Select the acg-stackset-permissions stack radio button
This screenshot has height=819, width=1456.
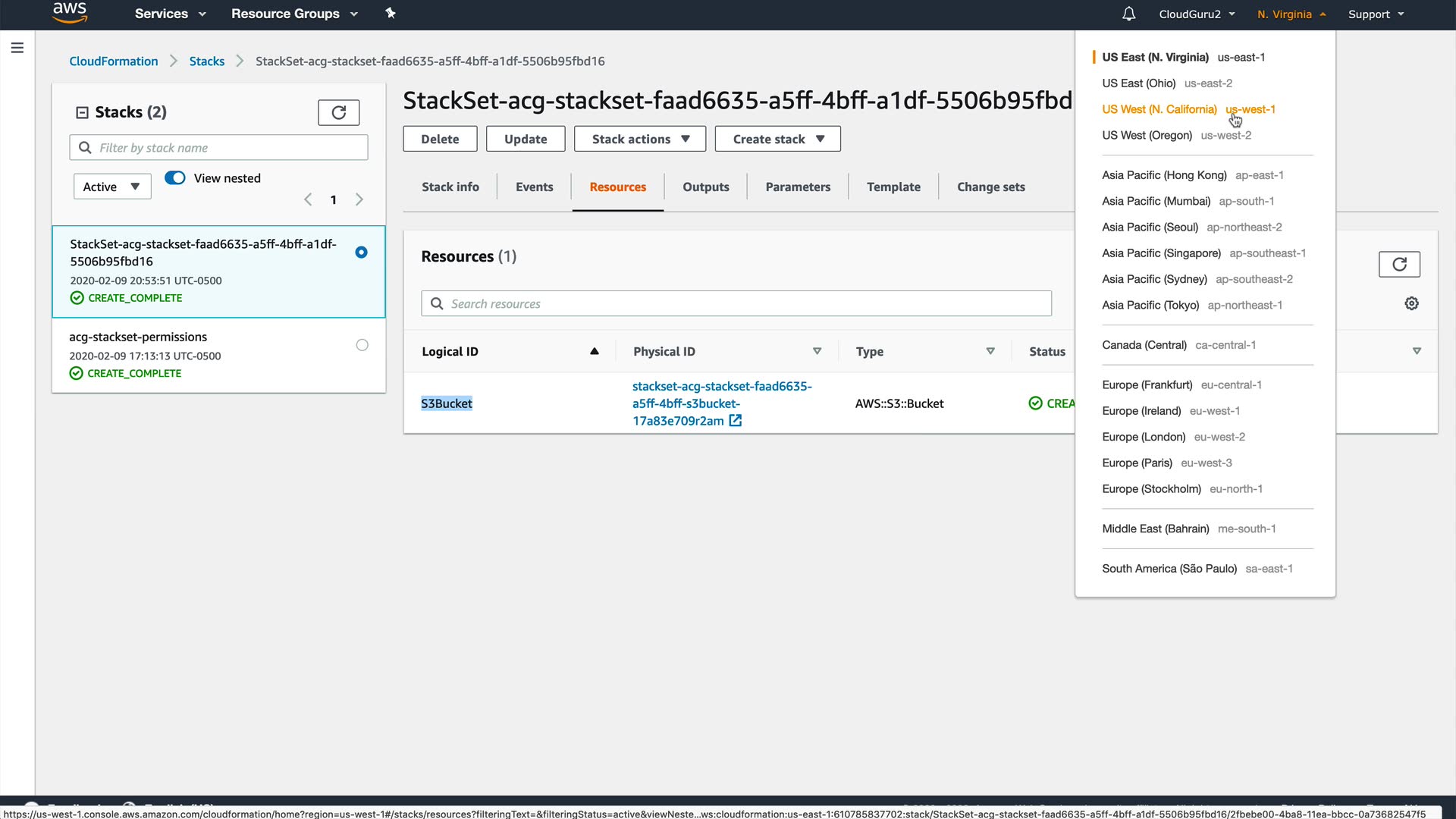point(362,345)
